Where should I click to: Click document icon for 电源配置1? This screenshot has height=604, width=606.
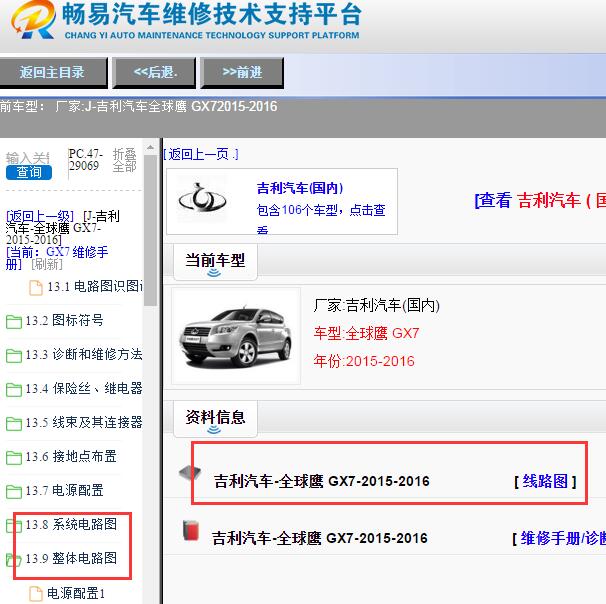tap(36, 594)
